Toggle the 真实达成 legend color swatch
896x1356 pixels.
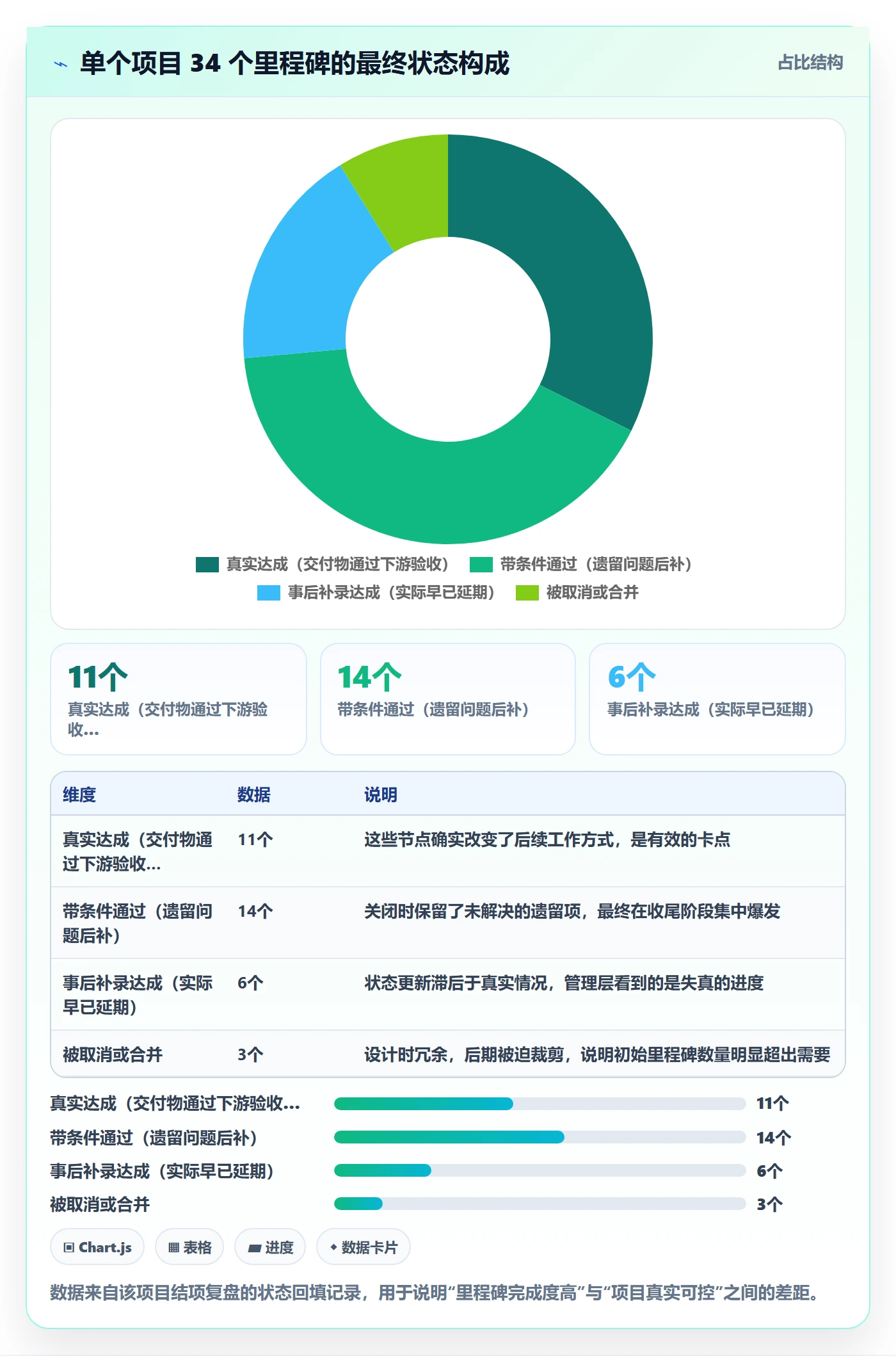click(207, 565)
